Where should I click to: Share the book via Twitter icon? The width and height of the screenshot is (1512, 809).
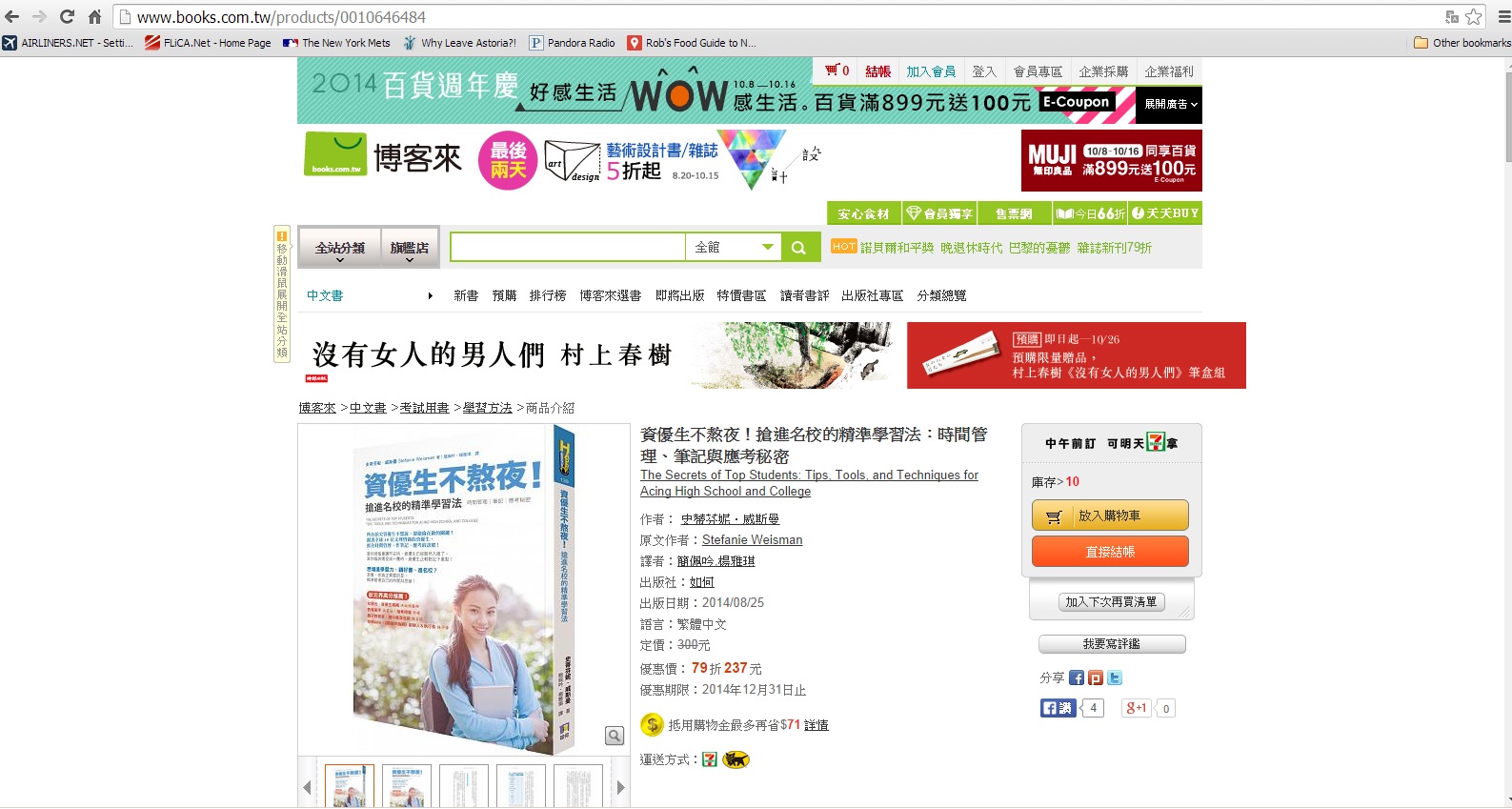pos(1115,678)
